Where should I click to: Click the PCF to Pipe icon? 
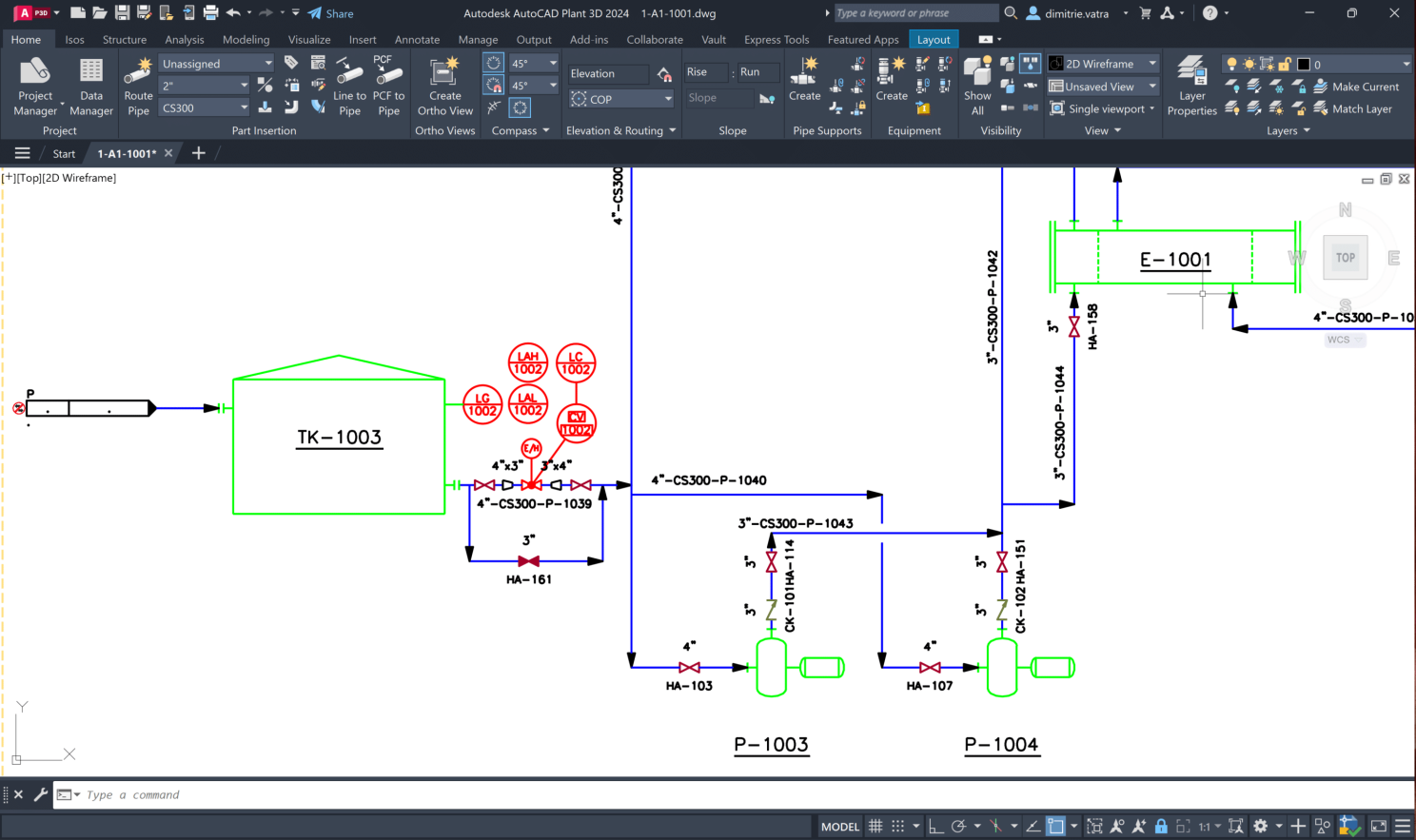coord(388,86)
